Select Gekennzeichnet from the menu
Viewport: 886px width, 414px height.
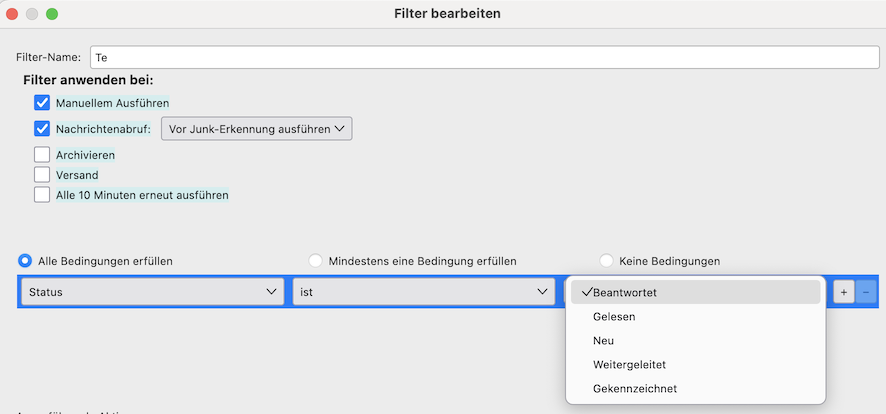tap(633, 389)
